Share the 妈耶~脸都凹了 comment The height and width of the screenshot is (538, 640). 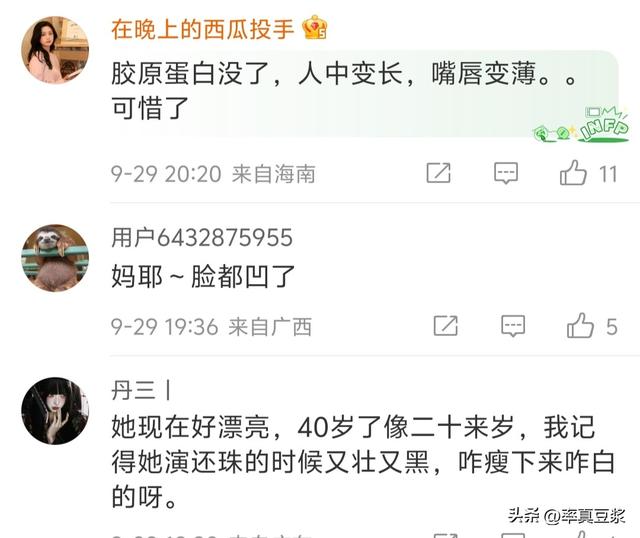tap(445, 326)
